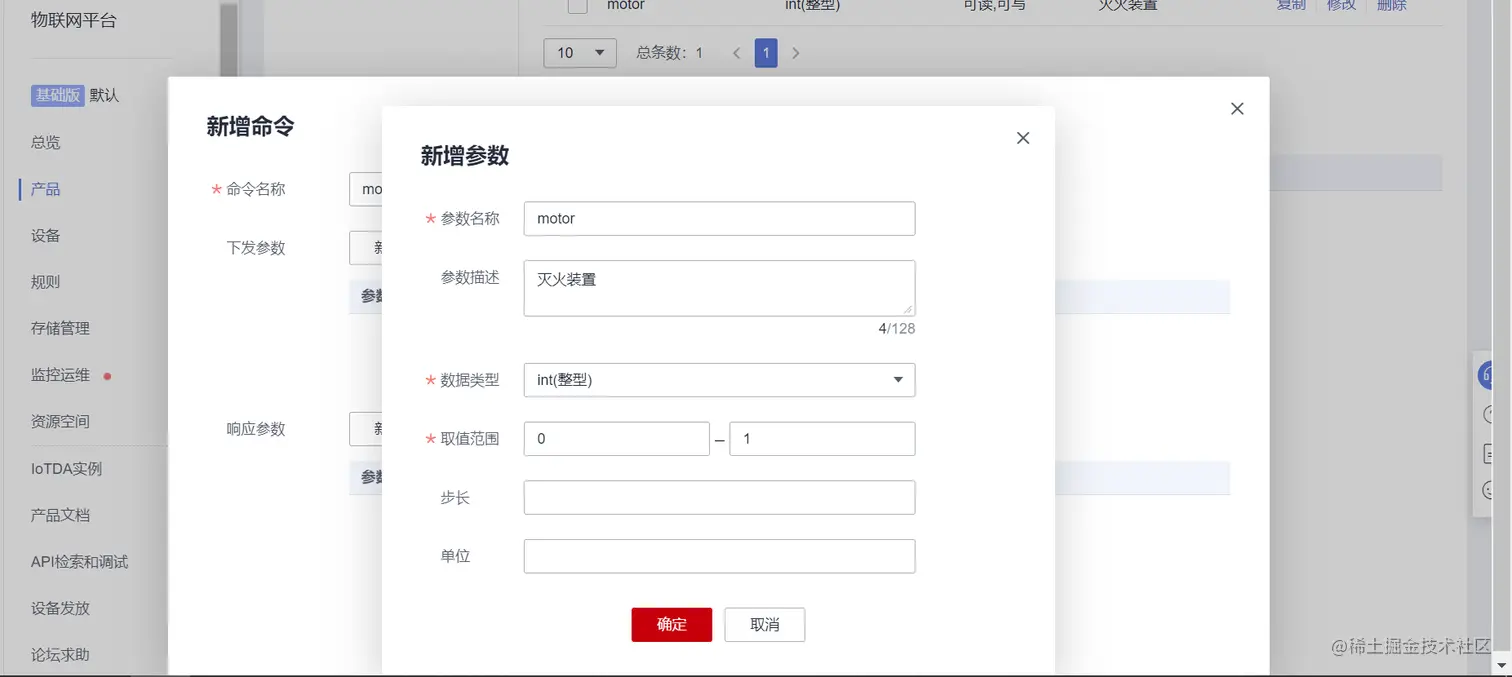Open API检索和调试 sidebar link
The height and width of the screenshot is (677, 1512).
point(79,561)
